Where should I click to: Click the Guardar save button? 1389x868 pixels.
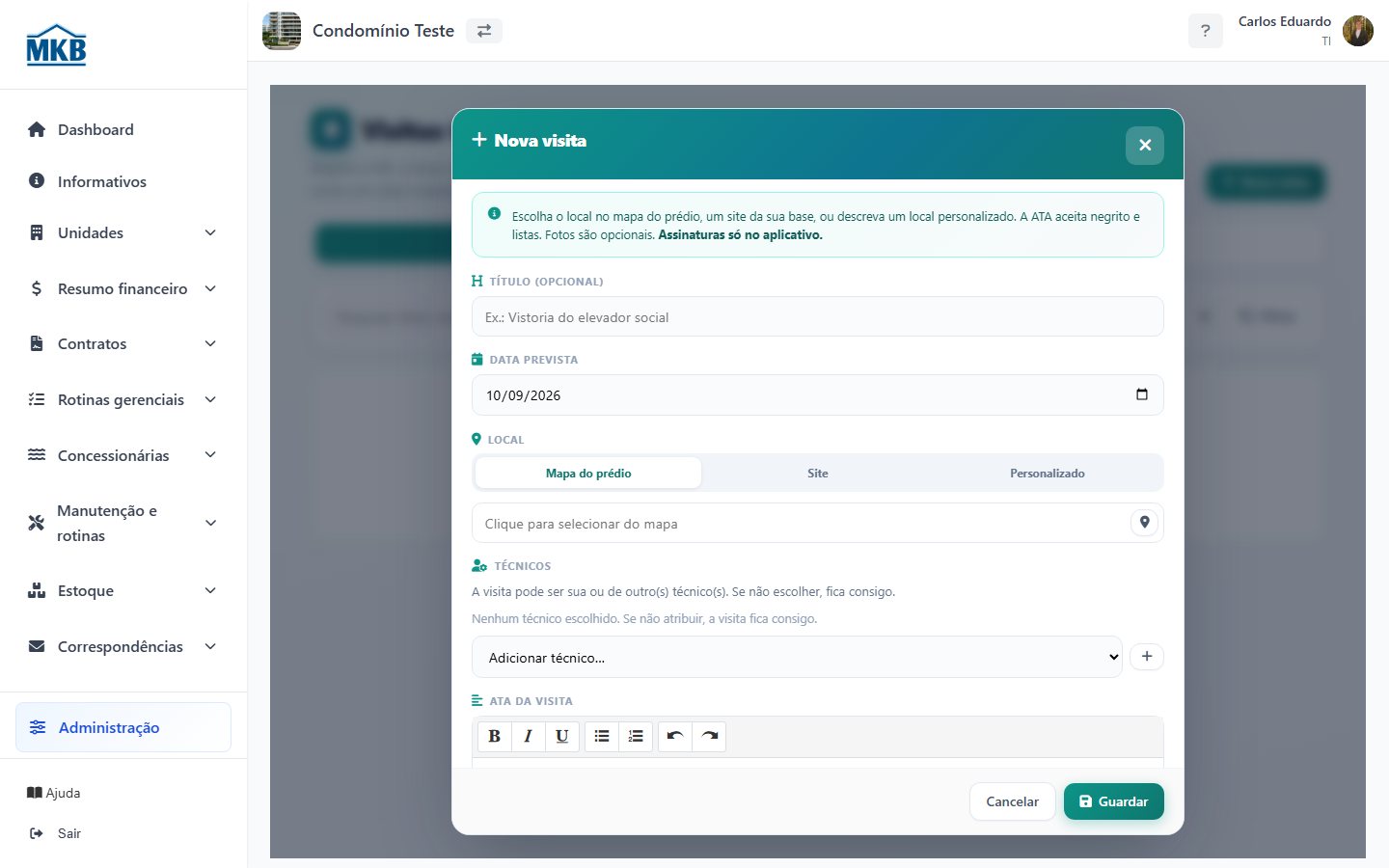[x=1113, y=801]
